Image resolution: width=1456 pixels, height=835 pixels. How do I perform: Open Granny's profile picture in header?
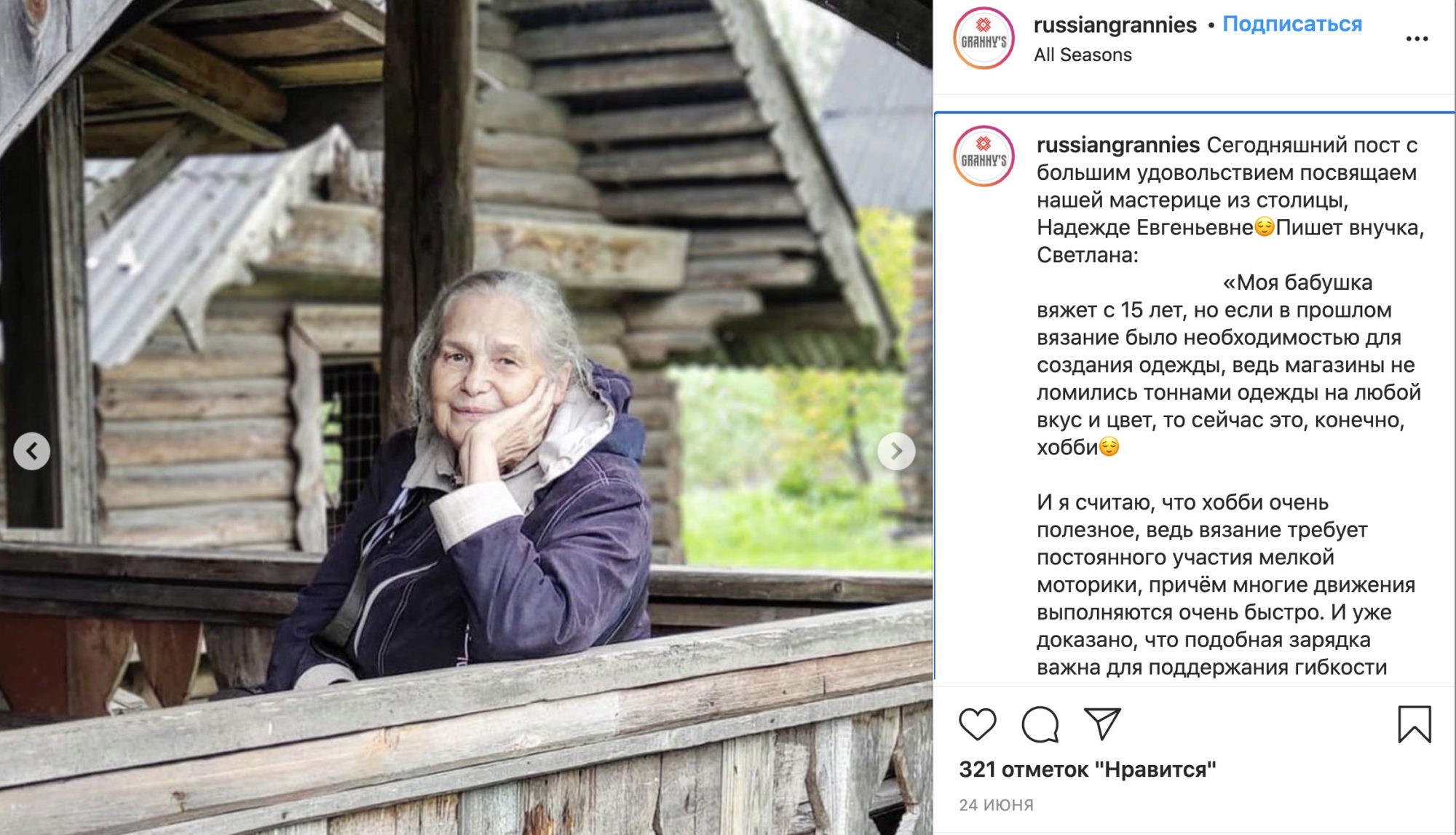tap(984, 39)
